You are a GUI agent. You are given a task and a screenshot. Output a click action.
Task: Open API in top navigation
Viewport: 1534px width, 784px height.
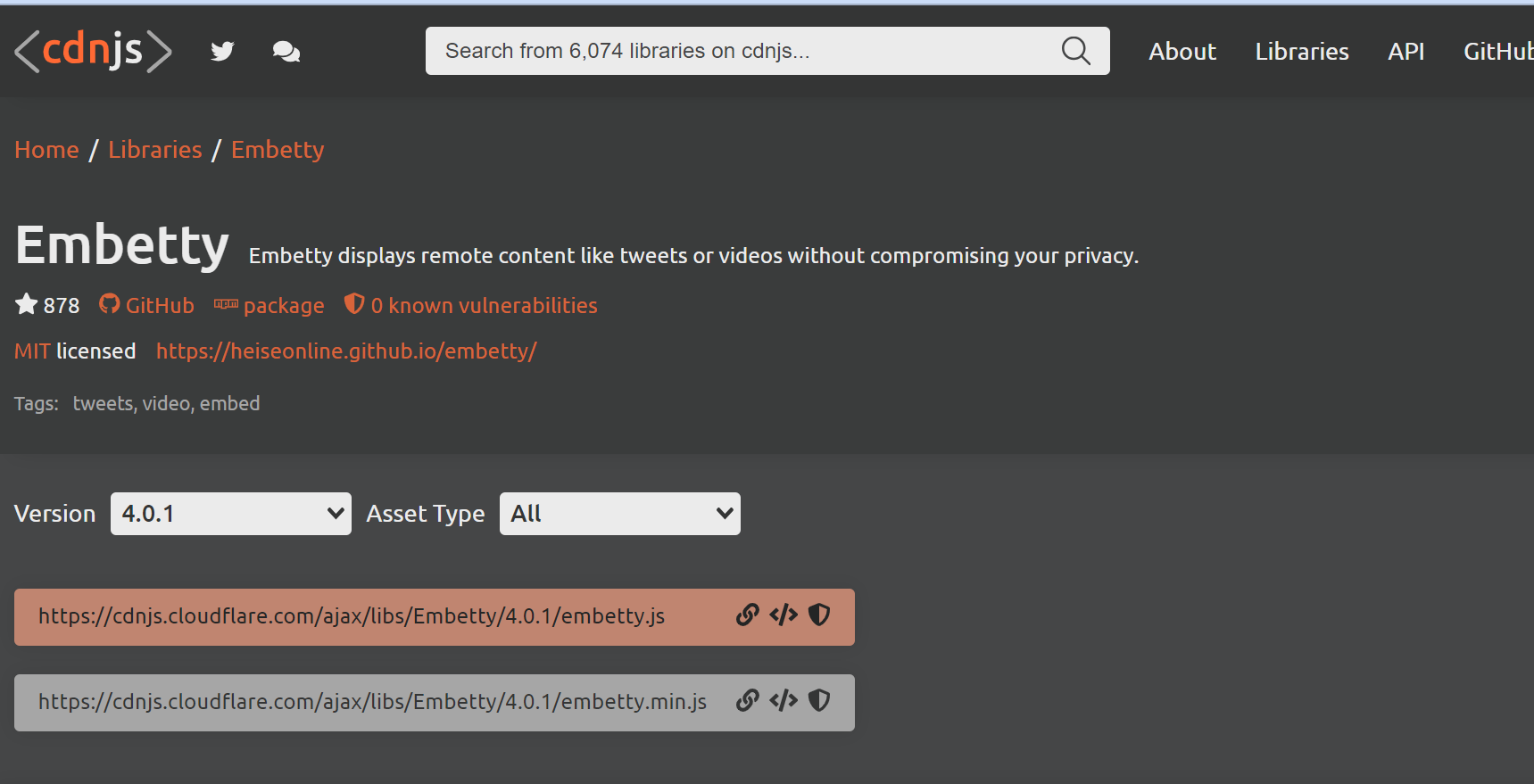[x=1405, y=52]
